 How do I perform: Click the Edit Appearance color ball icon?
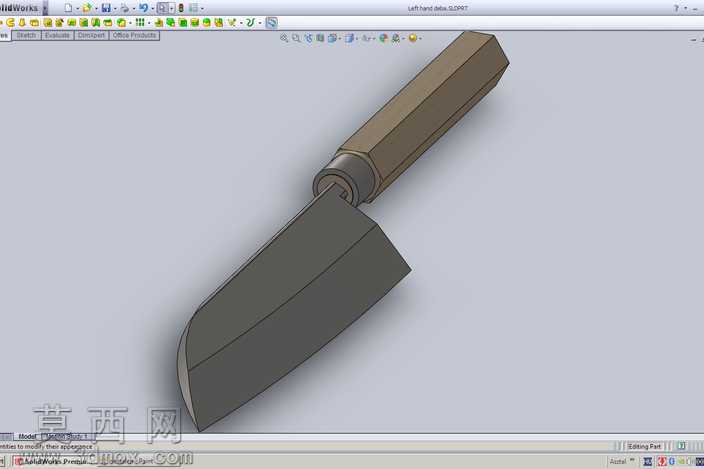pos(383,38)
